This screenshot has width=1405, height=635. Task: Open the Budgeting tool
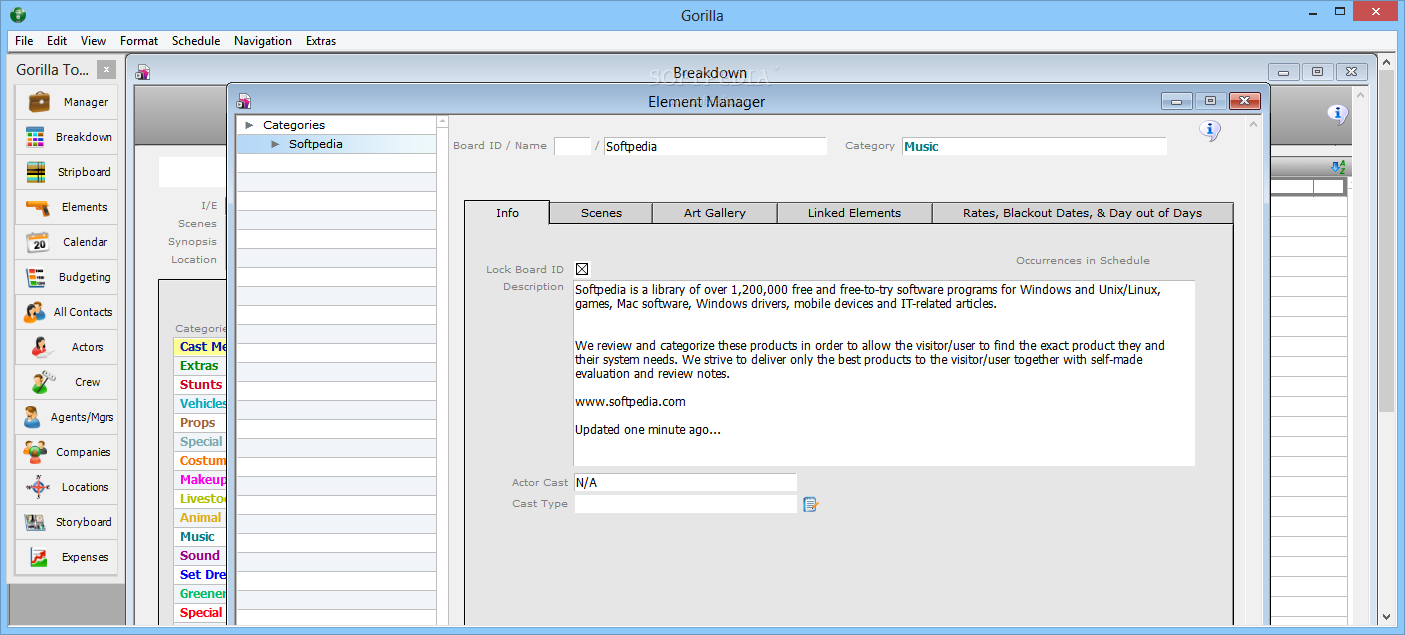coord(66,277)
